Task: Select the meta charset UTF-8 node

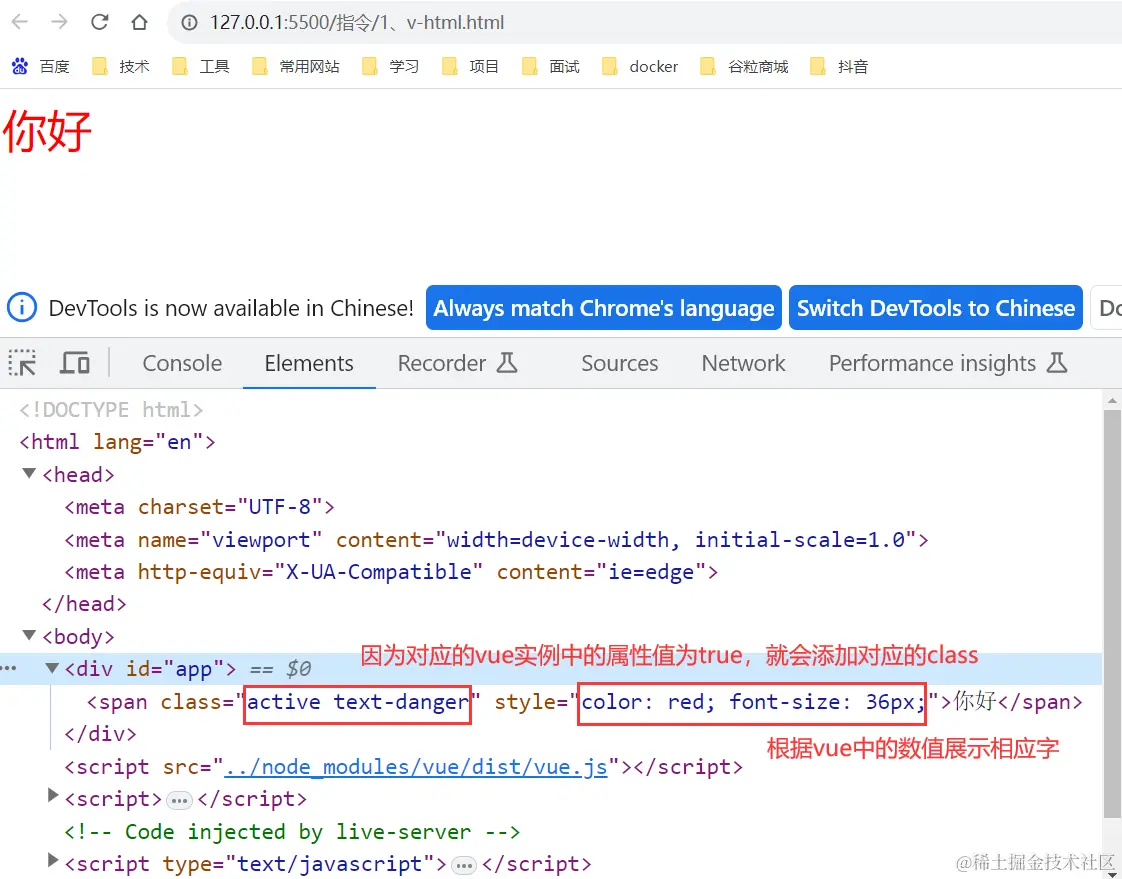Action: tap(200, 507)
